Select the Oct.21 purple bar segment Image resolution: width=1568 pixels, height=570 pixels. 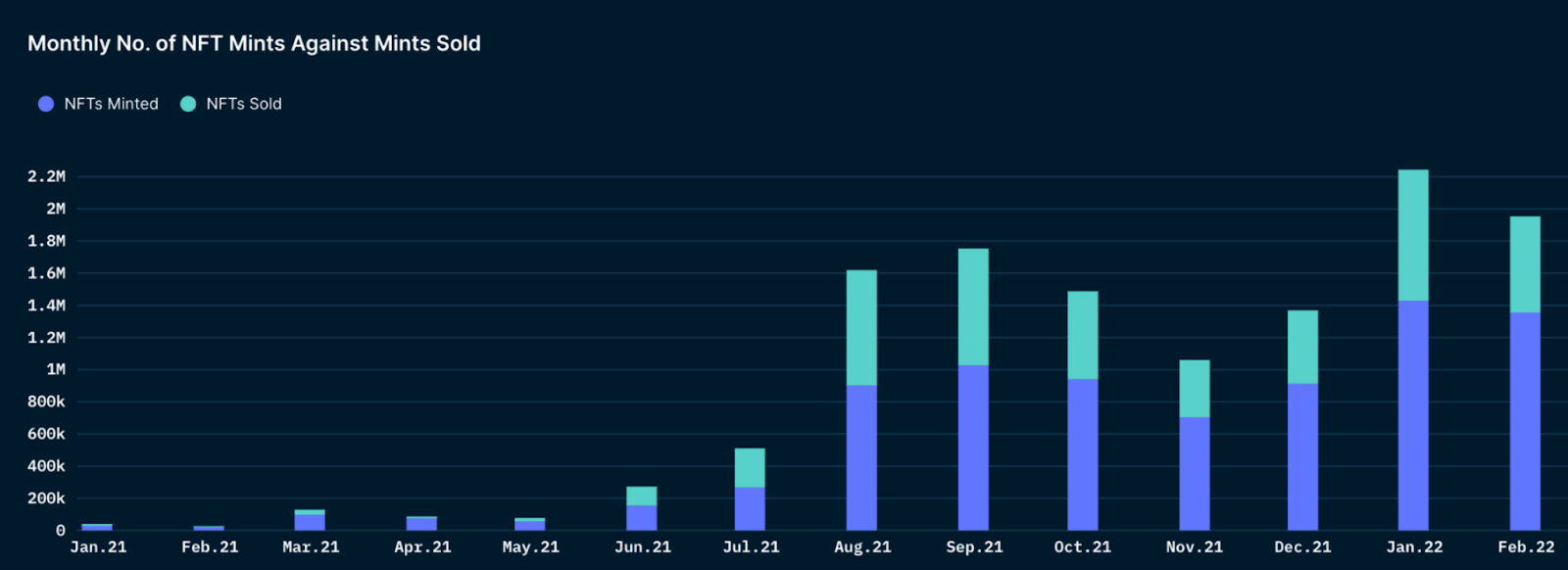(1083, 454)
